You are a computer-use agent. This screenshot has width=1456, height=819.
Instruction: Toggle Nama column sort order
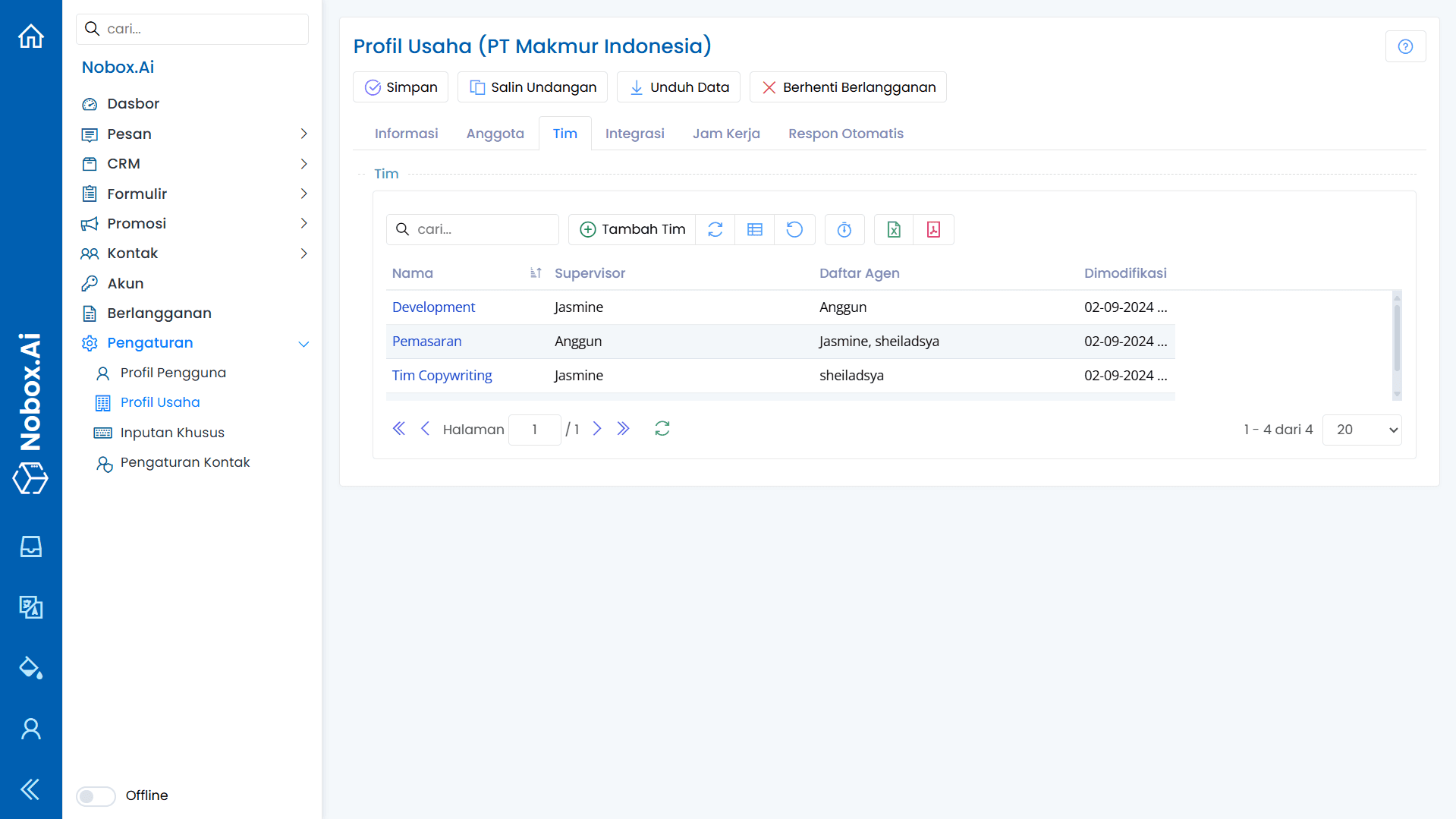coord(535,272)
